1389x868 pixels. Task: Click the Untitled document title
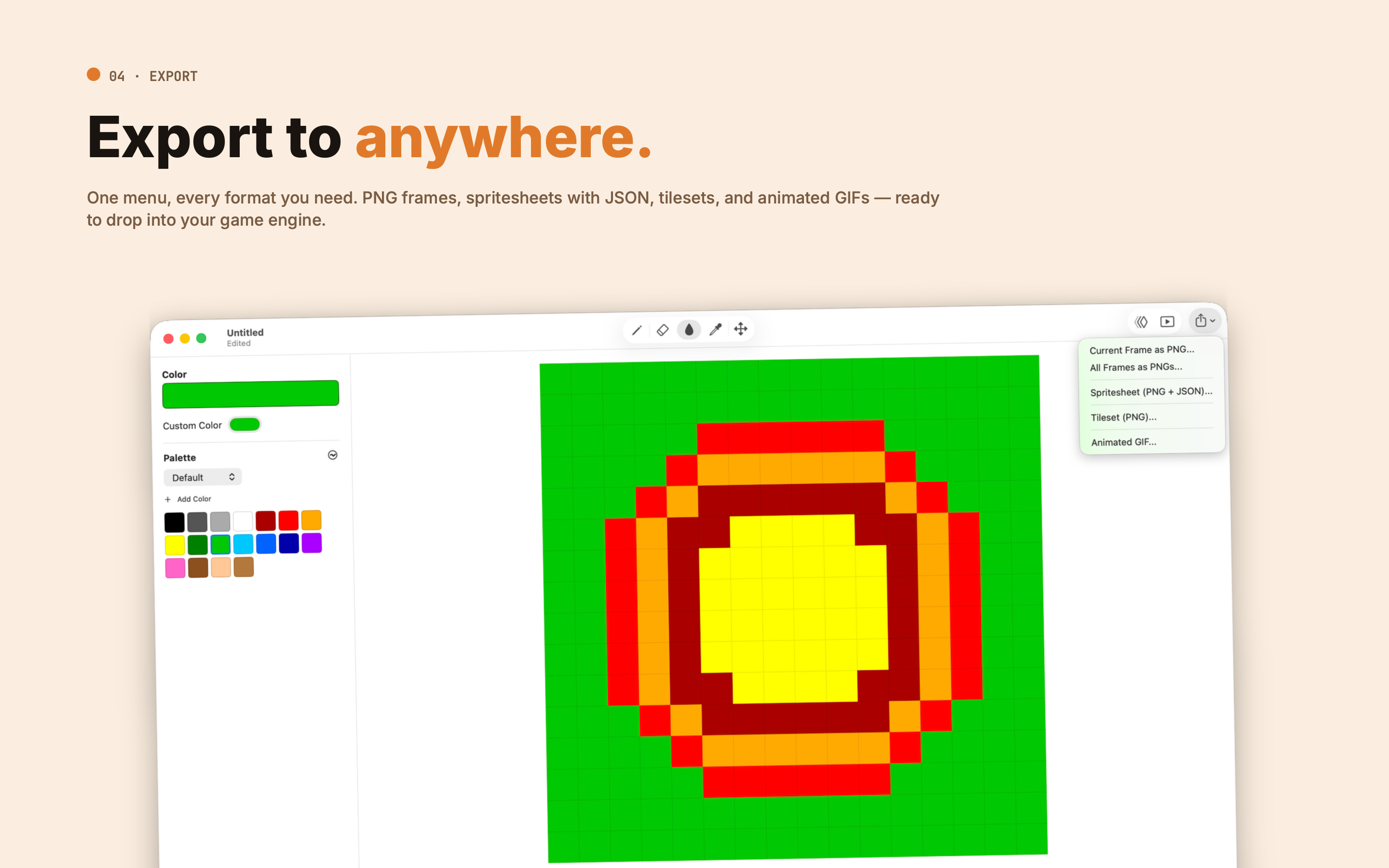pyautogui.click(x=245, y=332)
